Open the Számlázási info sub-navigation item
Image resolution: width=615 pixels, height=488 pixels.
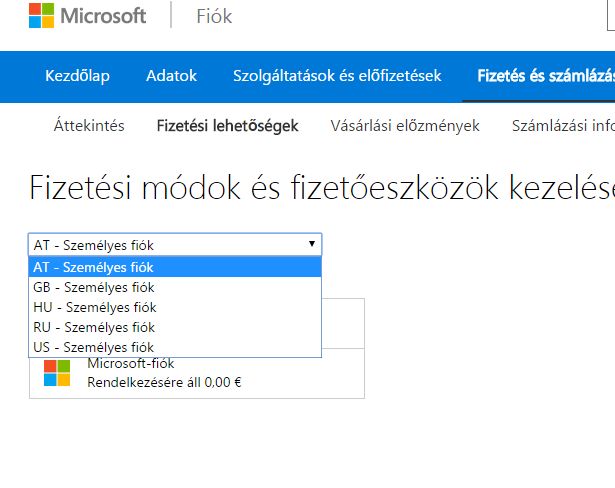[x=562, y=126]
